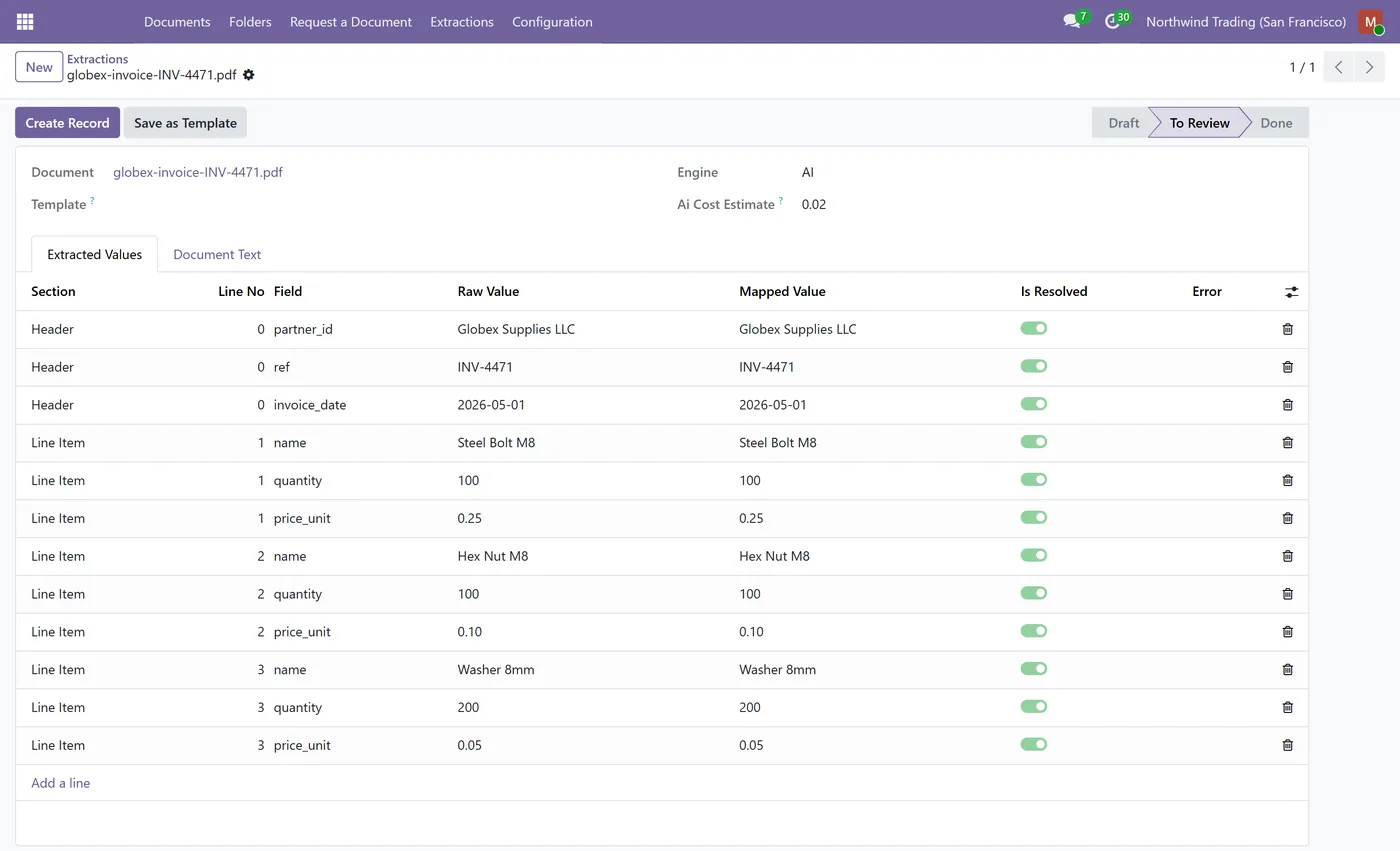Viewport: 1400px width, 851px height.
Task: Toggle Is Resolved for invoice_date row
Action: [1034, 404]
